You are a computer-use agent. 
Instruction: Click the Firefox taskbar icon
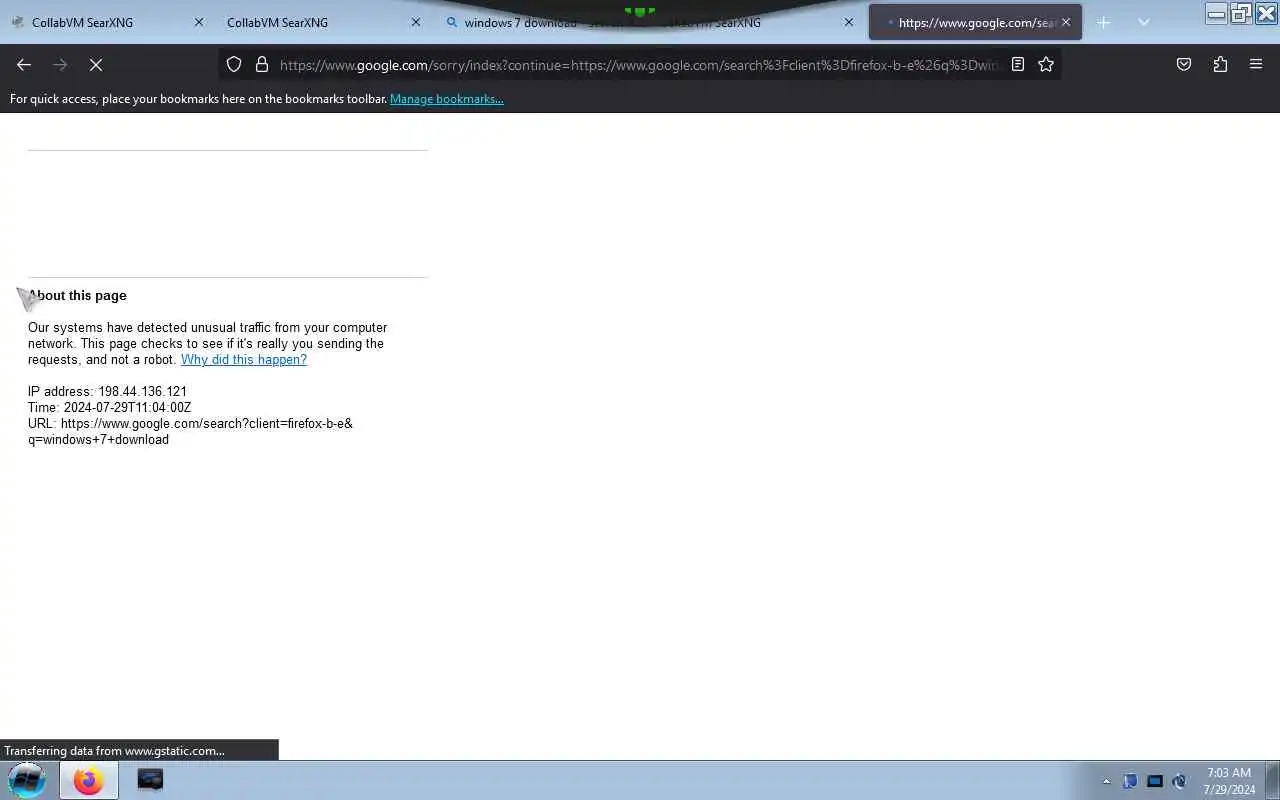click(x=88, y=780)
